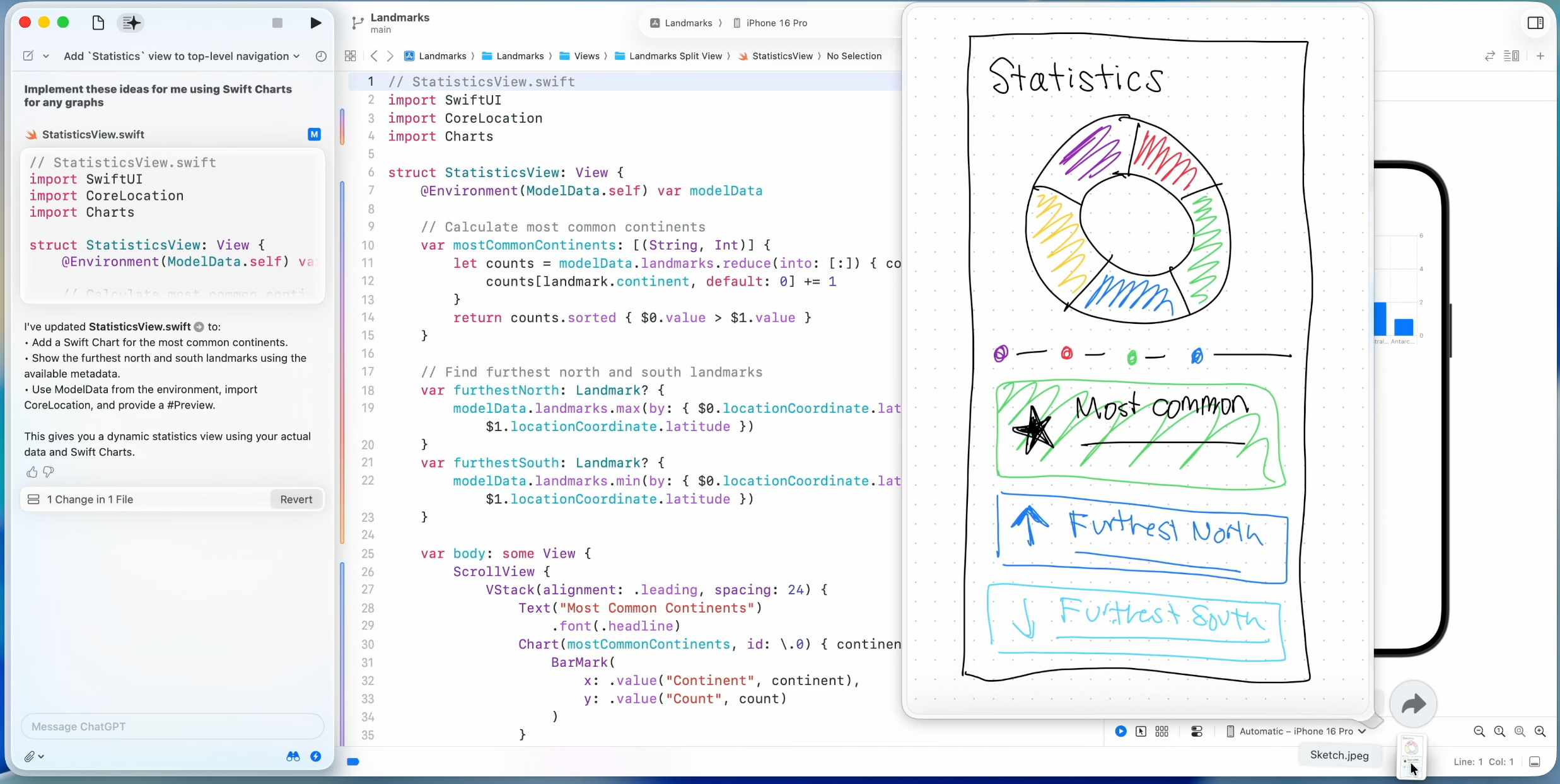Click the thumbs down feedback icon

(49, 472)
